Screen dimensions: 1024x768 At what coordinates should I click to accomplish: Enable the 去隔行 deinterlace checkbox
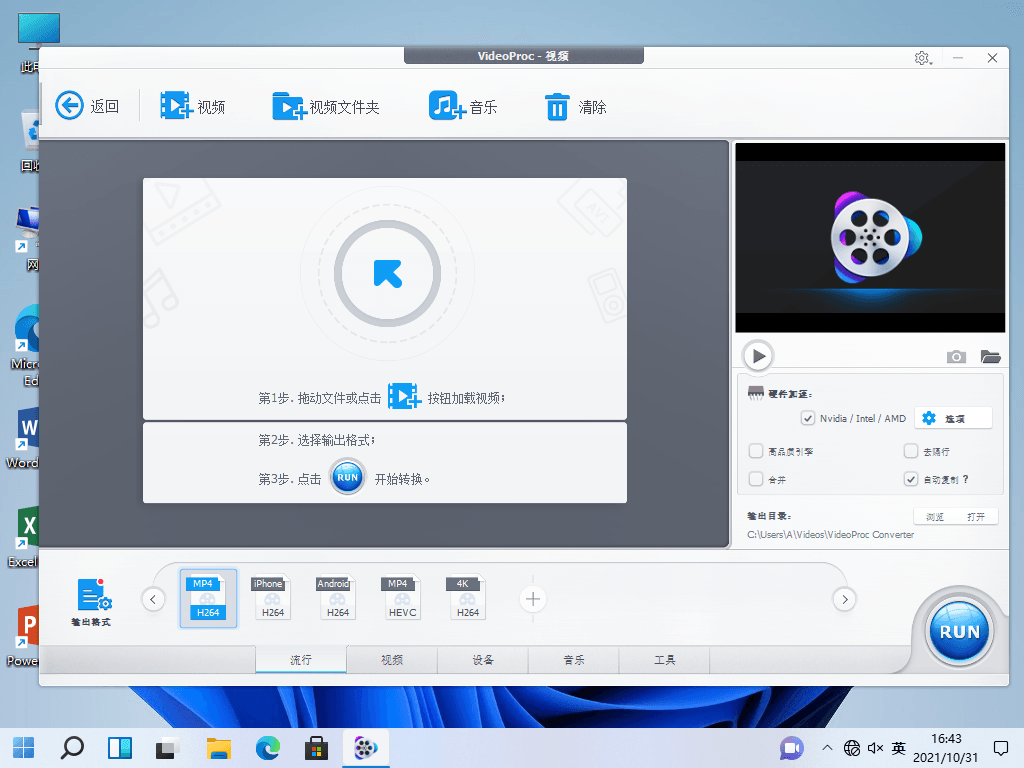[x=910, y=451]
